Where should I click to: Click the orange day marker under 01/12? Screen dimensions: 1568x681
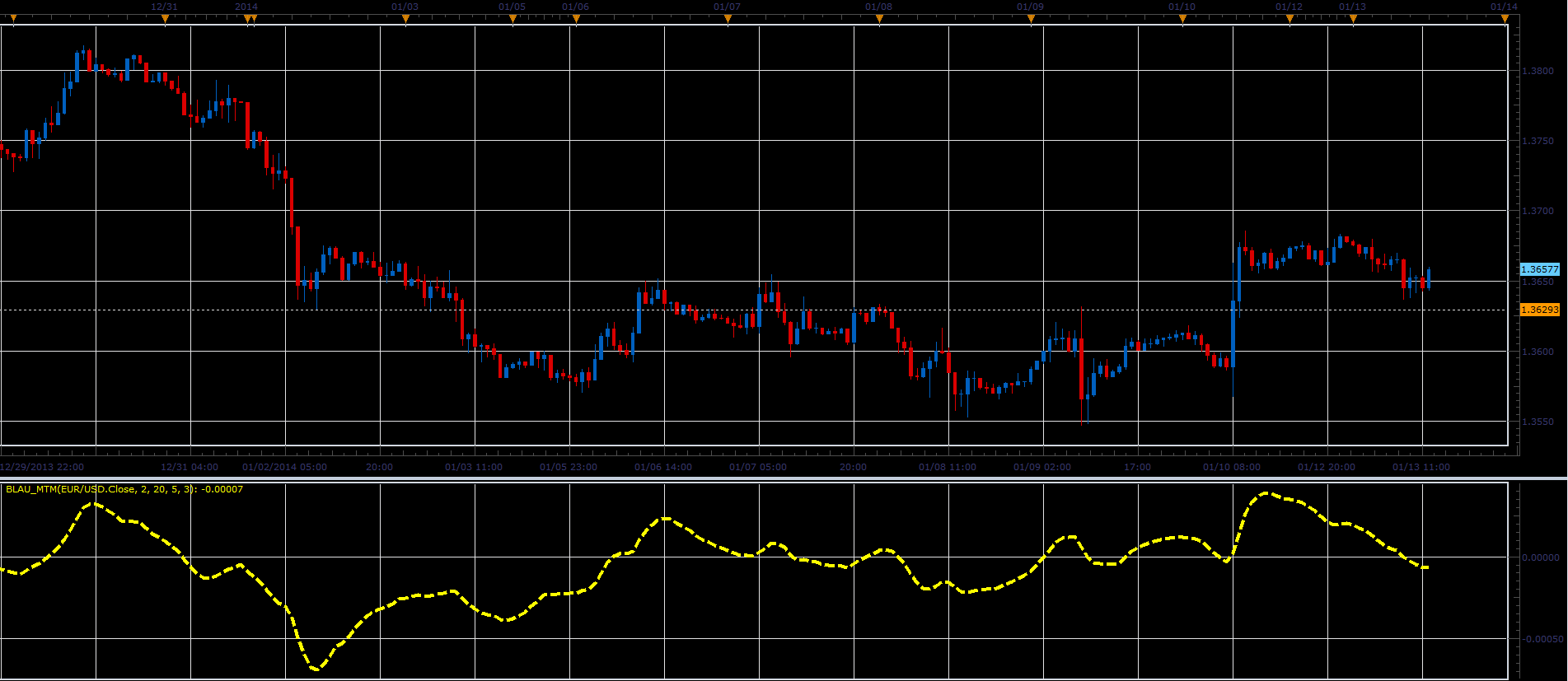click(1290, 18)
